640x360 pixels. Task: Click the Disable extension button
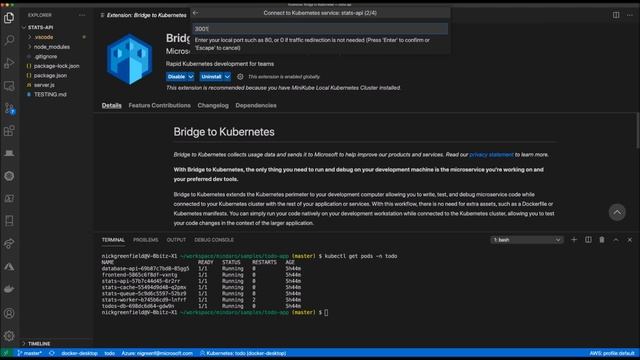coord(176,77)
